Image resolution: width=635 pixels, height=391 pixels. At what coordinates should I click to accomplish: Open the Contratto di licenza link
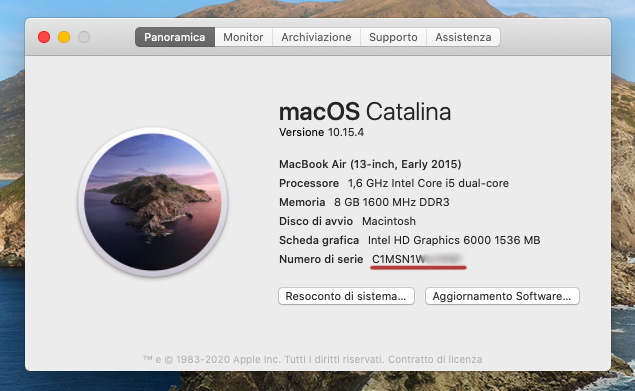435,359
